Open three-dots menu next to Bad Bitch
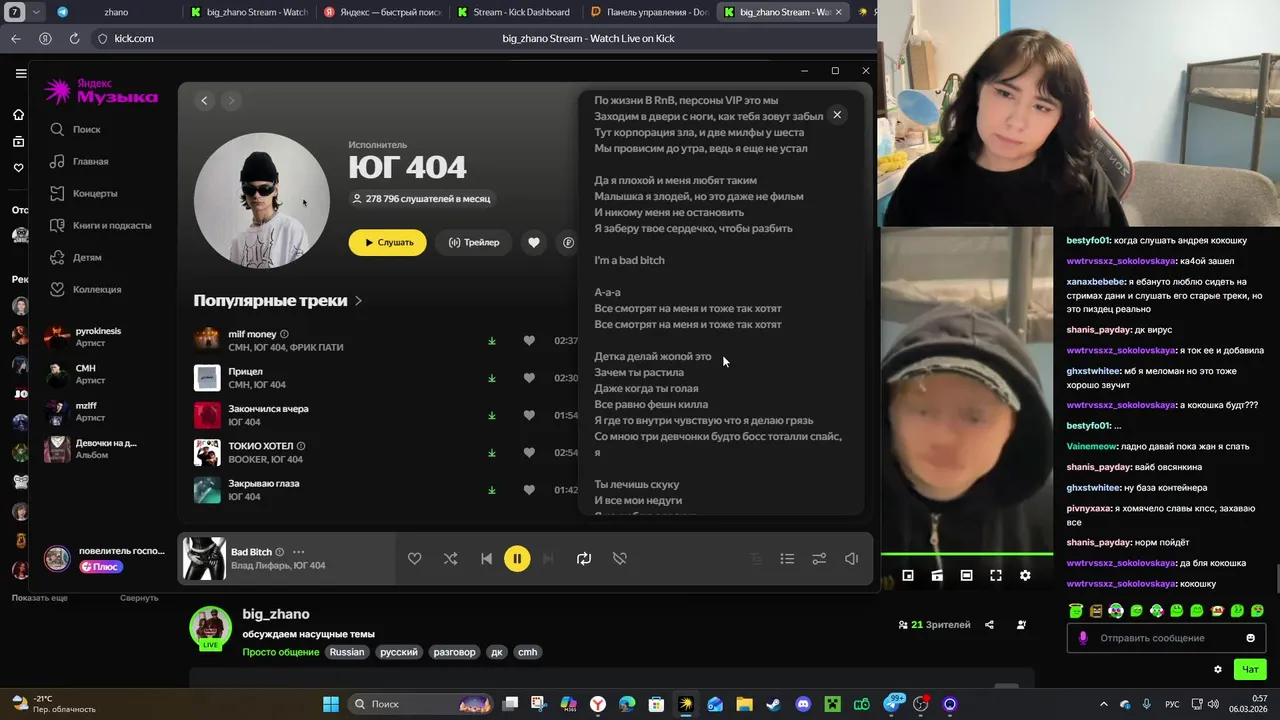 point(298,552)
